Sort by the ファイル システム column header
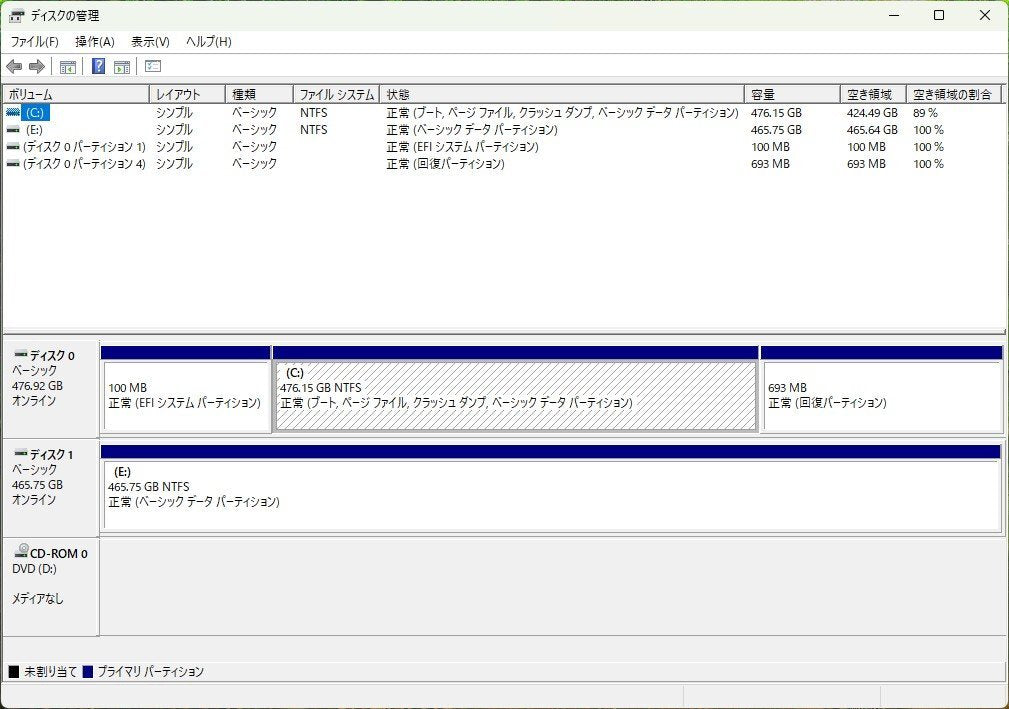This screenshot has width=1009, height=709. pos(337,95)
